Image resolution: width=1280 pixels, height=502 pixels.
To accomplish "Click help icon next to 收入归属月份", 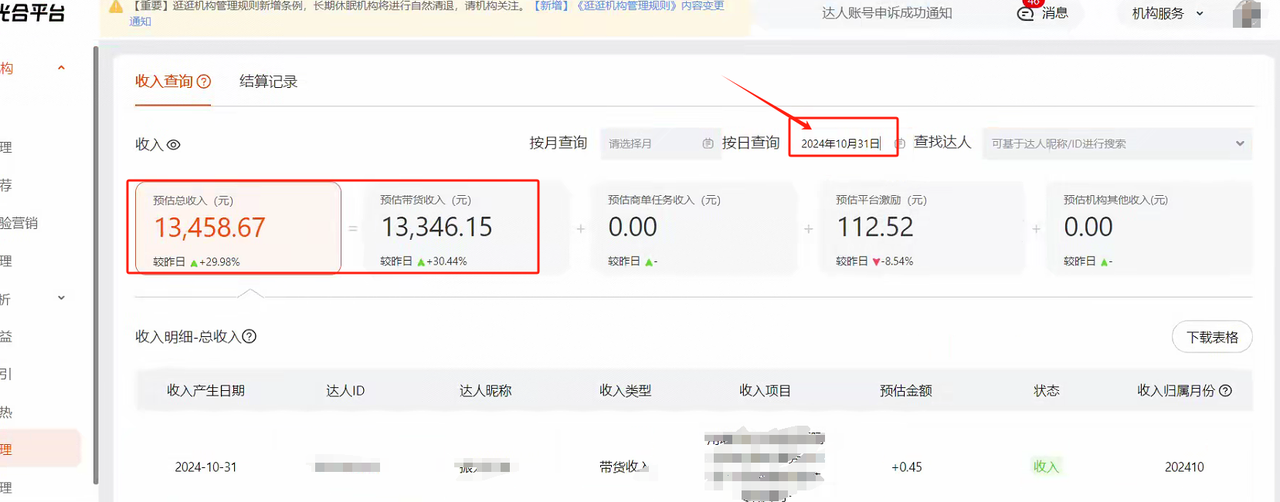I will click(1225, 391).
